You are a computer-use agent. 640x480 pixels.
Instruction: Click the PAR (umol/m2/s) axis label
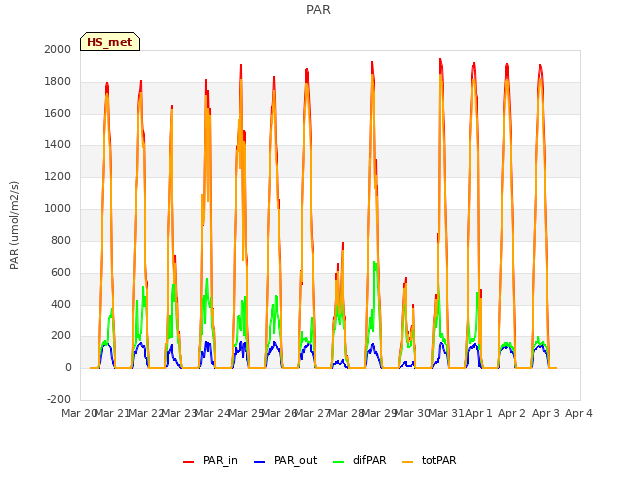pos(14,225)
